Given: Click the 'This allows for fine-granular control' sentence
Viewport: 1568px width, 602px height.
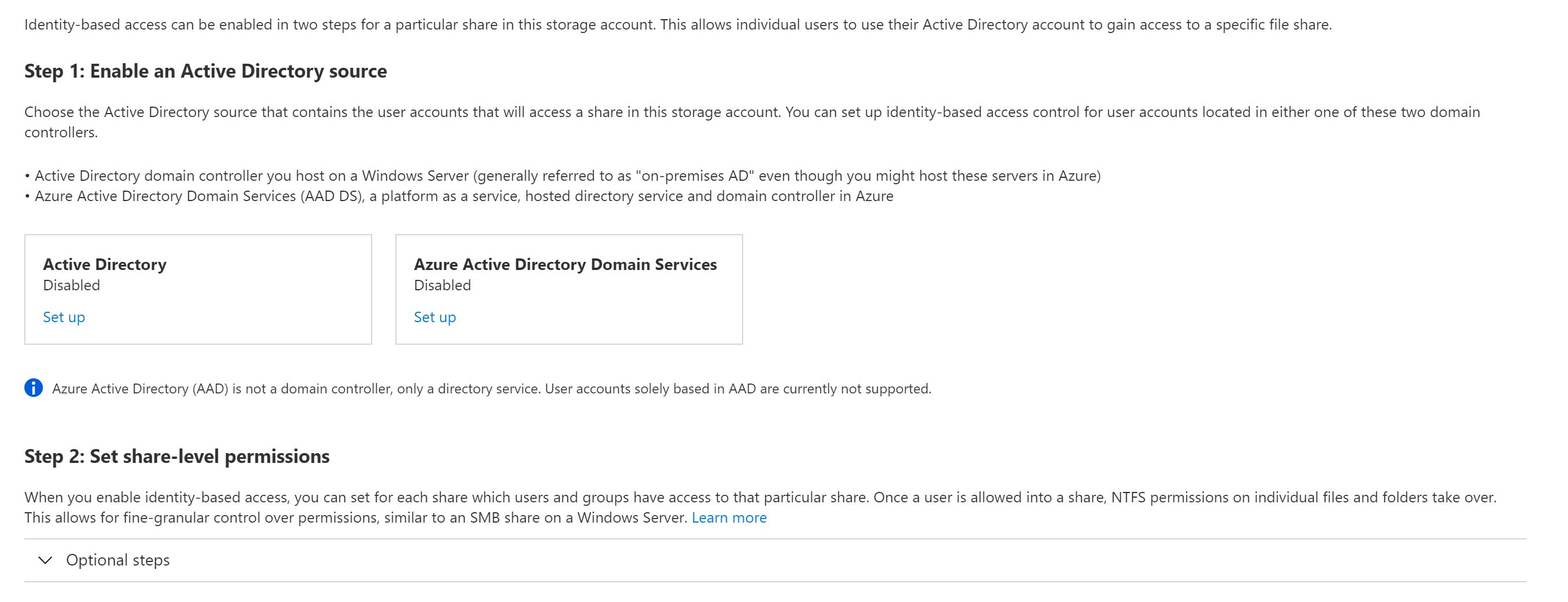Looking at the screenshot, I should (x=356, y=517).
